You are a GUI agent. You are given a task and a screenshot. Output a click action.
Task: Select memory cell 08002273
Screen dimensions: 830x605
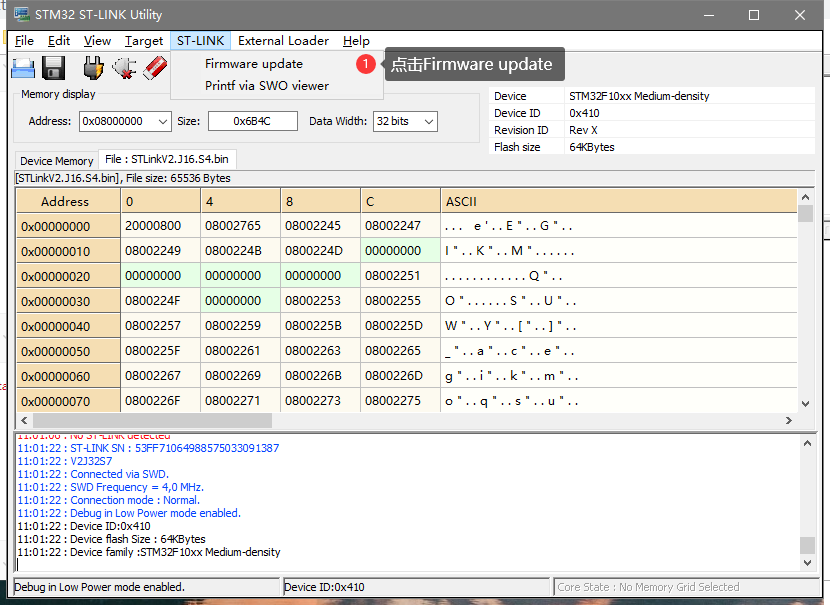[321, 401]
